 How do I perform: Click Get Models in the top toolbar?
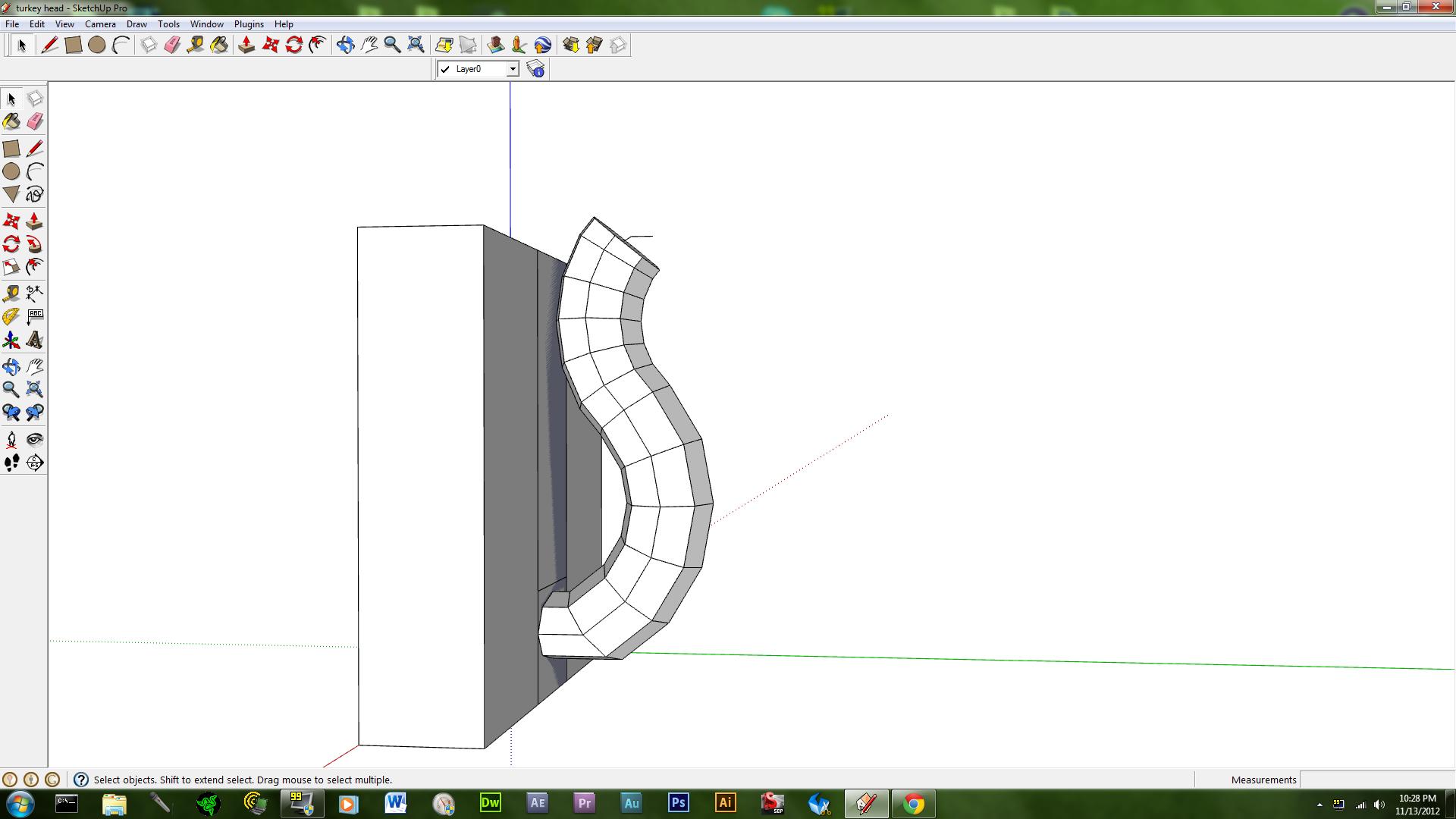tap(571, 45)
